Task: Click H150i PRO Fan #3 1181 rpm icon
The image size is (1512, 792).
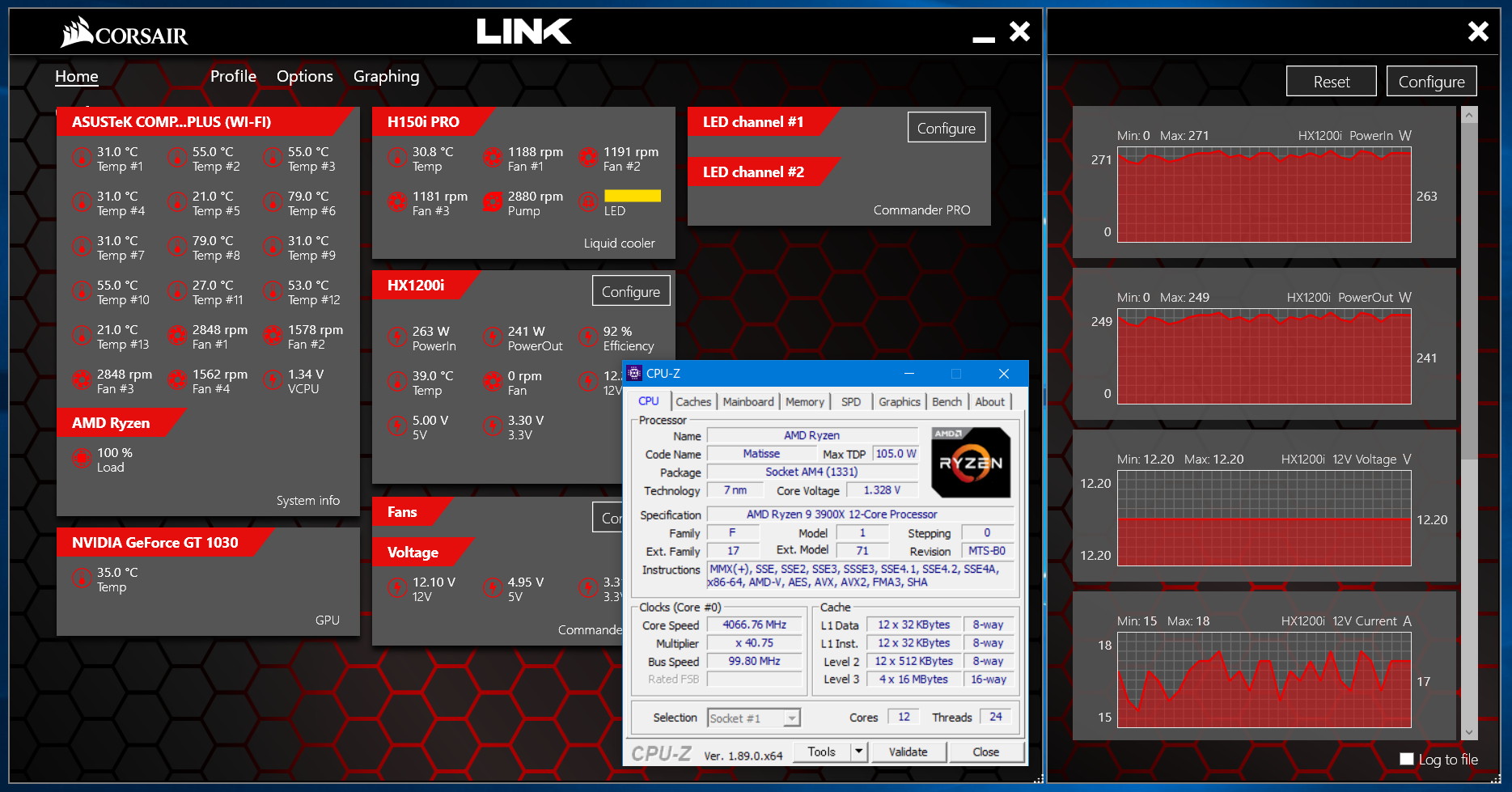Action: 397,202
